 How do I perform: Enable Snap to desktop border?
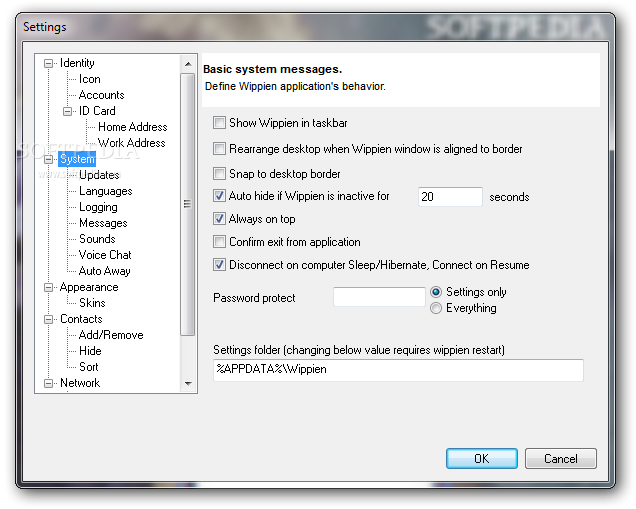219,174
